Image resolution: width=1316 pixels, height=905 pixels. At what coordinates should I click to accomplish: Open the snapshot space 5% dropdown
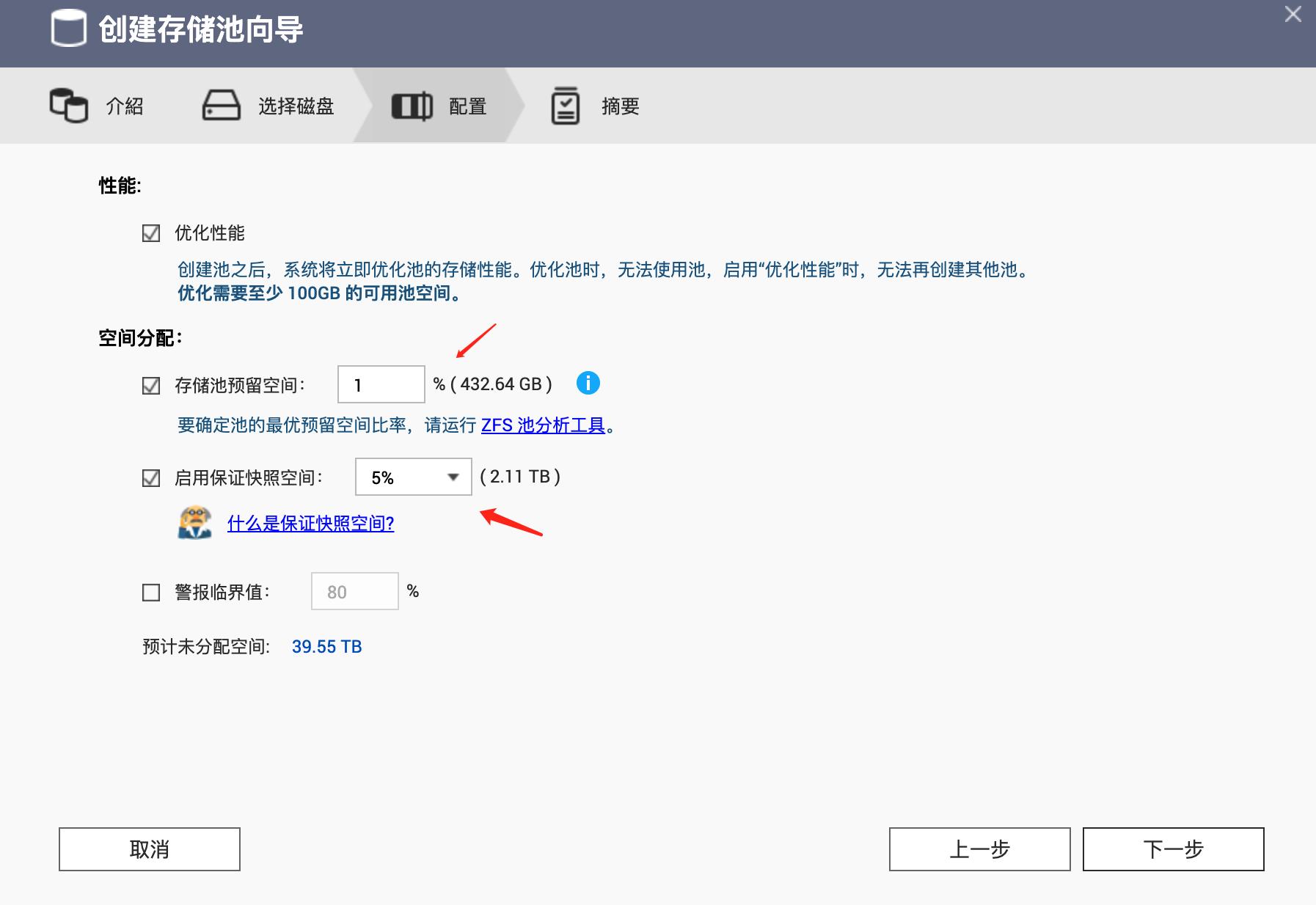413,477
